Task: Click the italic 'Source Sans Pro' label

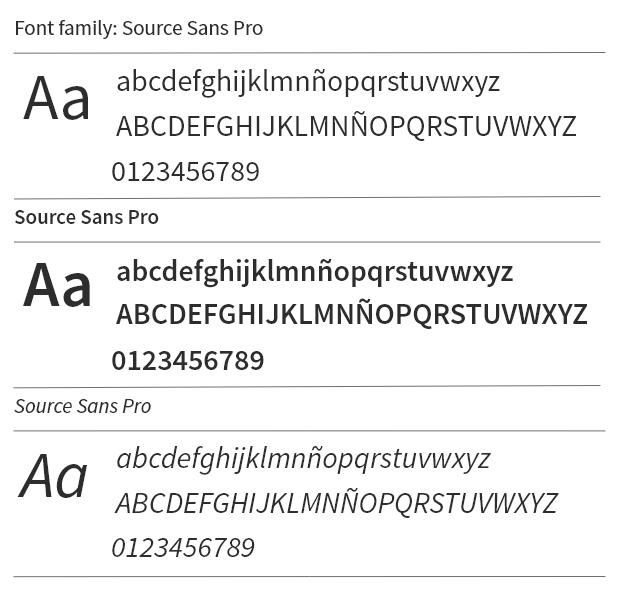Action: 83,406
